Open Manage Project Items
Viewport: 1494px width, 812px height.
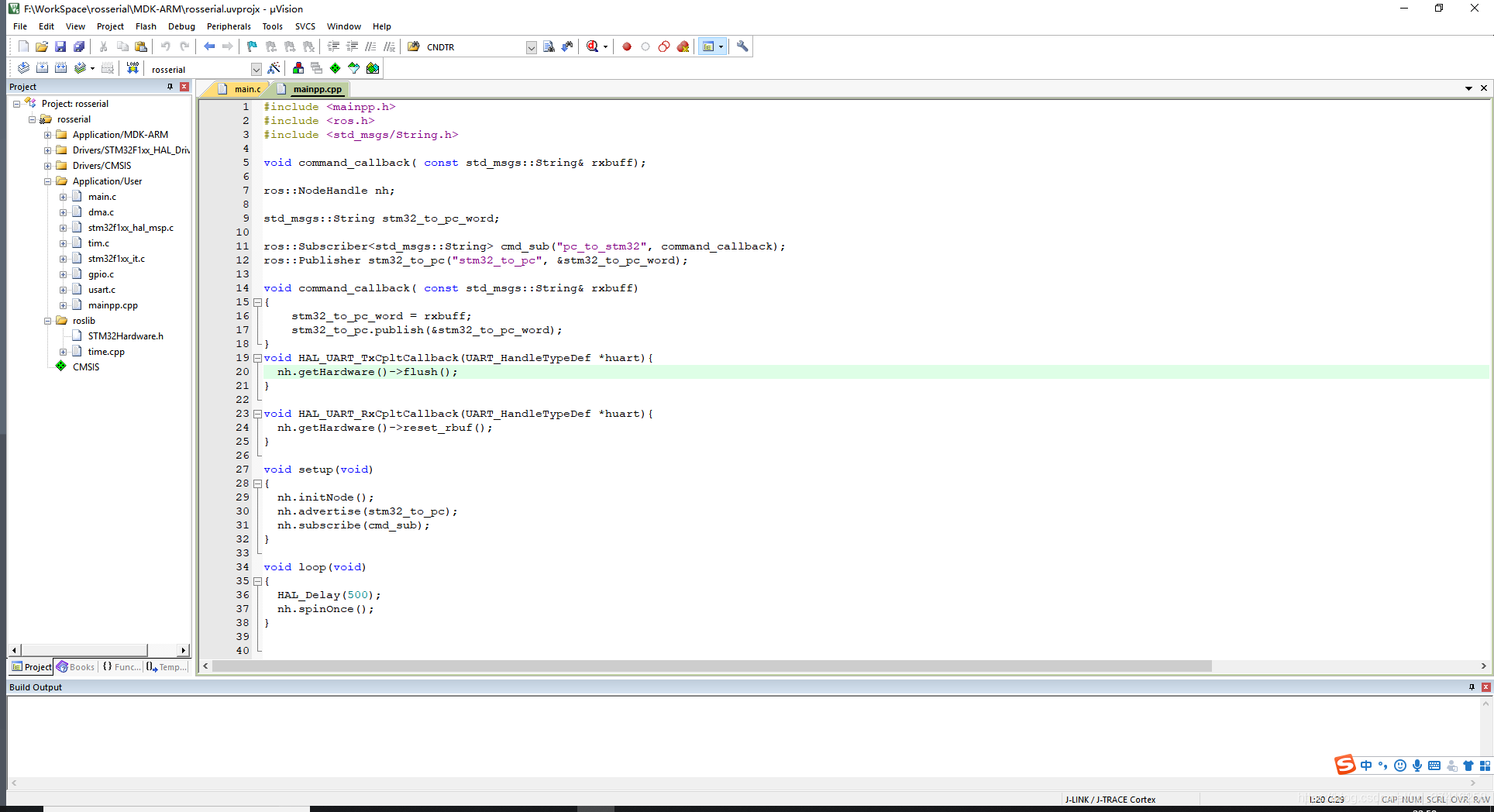pos(298,68)
